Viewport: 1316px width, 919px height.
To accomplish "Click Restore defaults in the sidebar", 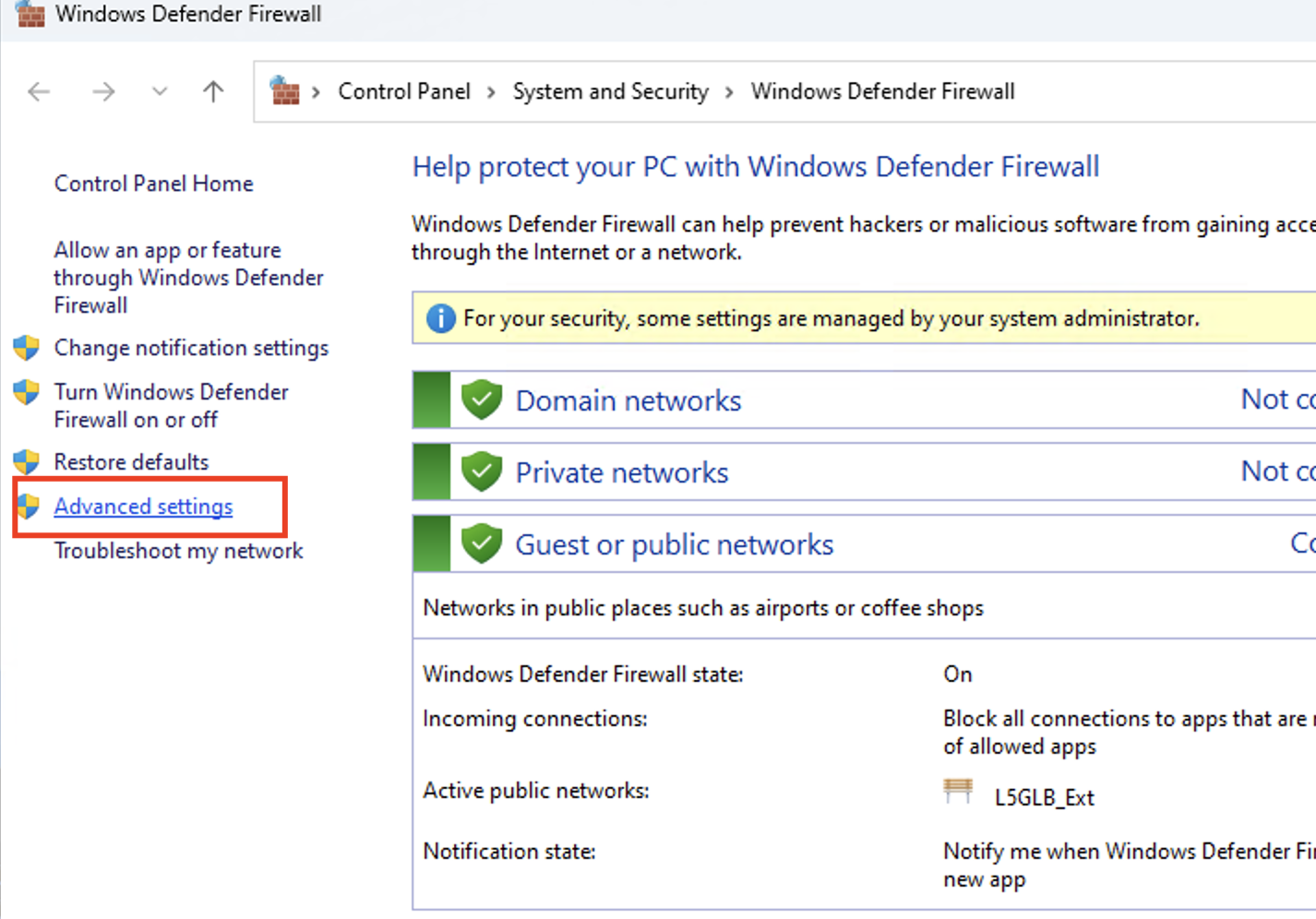I will point(131,461).
